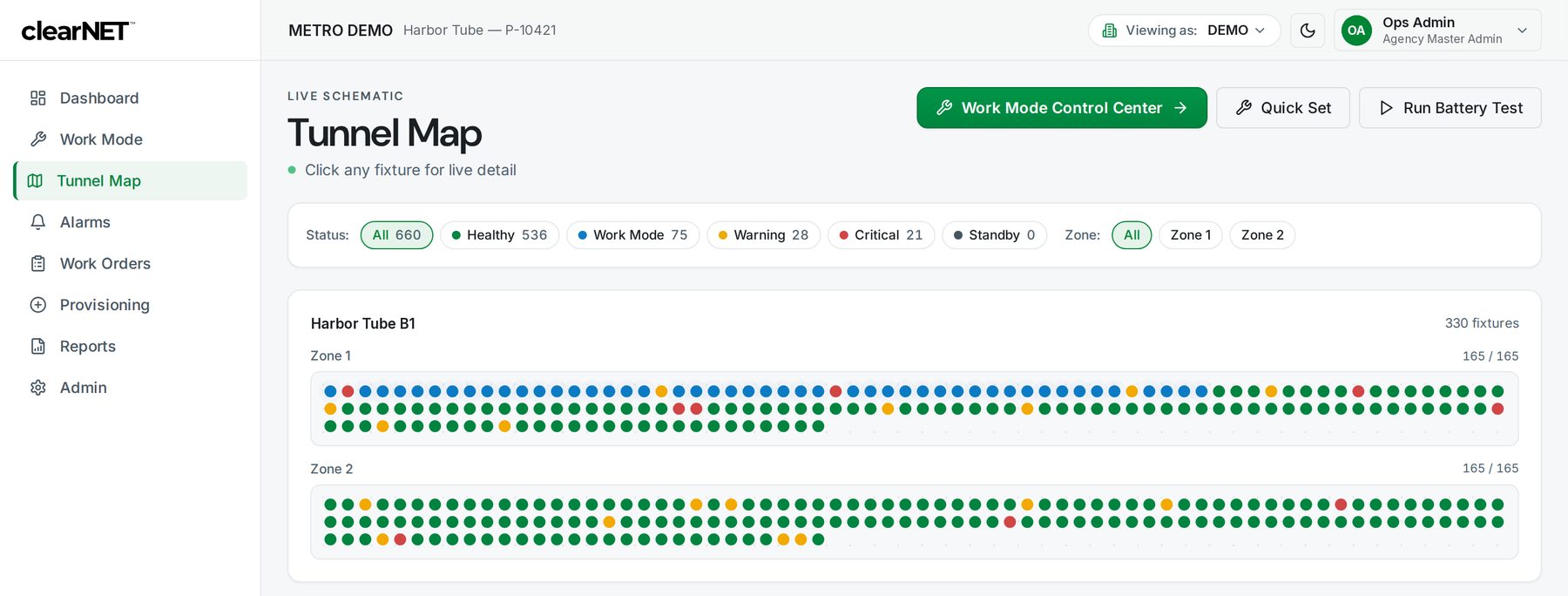Click the Admin gear icon
This screenshot has height=596, width=1568.
[37, 388]
